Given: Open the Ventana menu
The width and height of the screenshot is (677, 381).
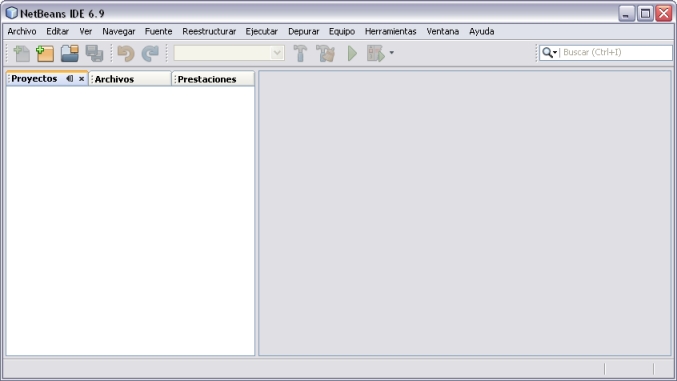Looking at the screenshot, I should point(443,32).
